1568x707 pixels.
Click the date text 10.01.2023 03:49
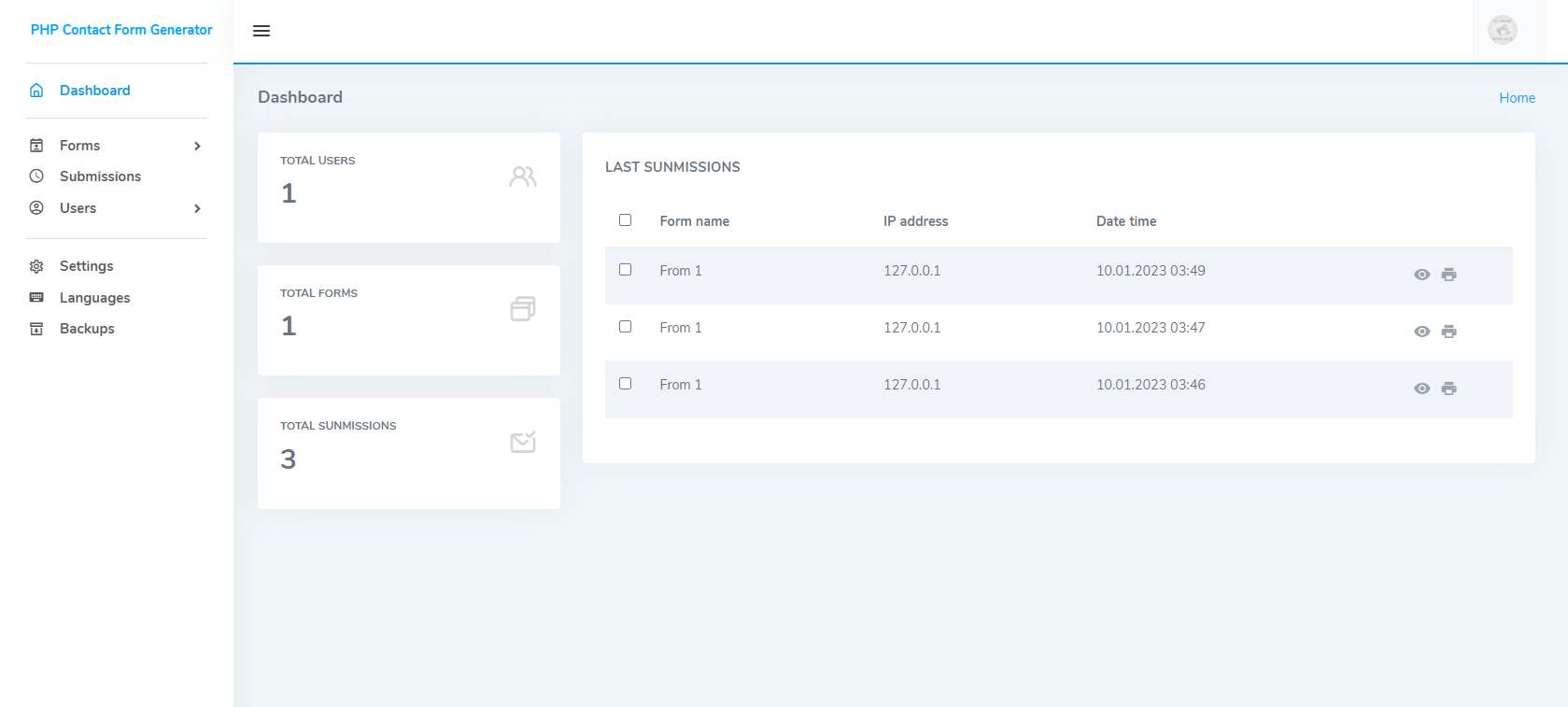1151,271
